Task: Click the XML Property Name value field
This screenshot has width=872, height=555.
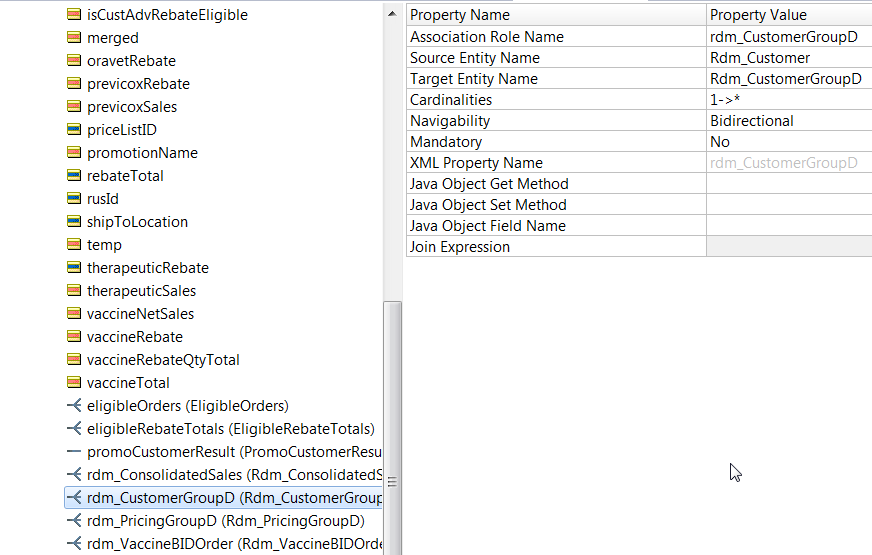Action: tap(789, 163)
